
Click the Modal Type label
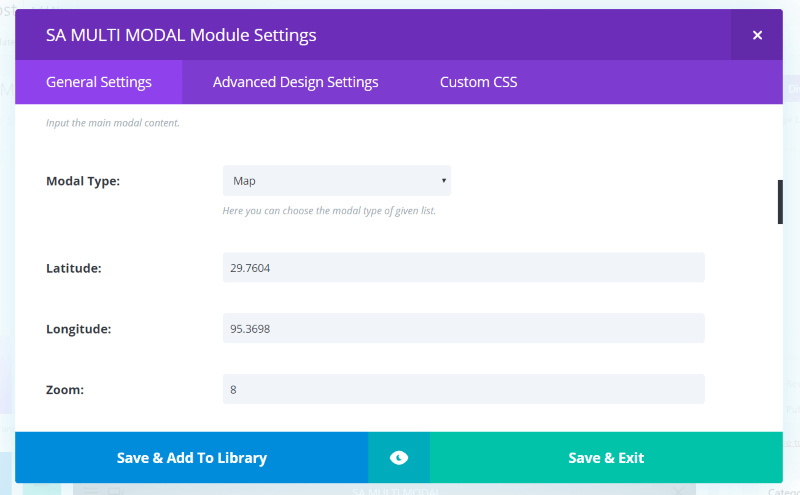pos(83,181)
